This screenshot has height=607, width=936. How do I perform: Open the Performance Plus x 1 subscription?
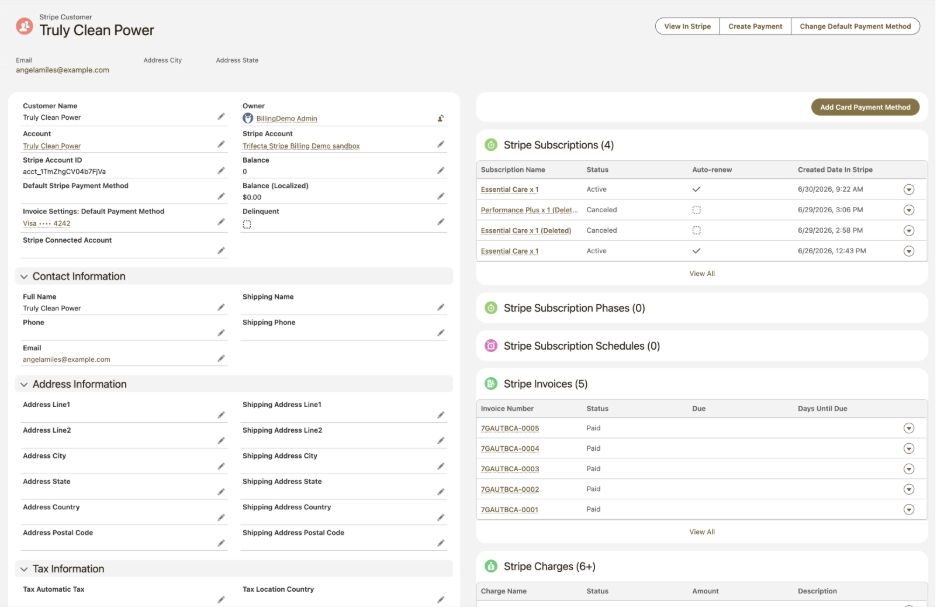529,210
